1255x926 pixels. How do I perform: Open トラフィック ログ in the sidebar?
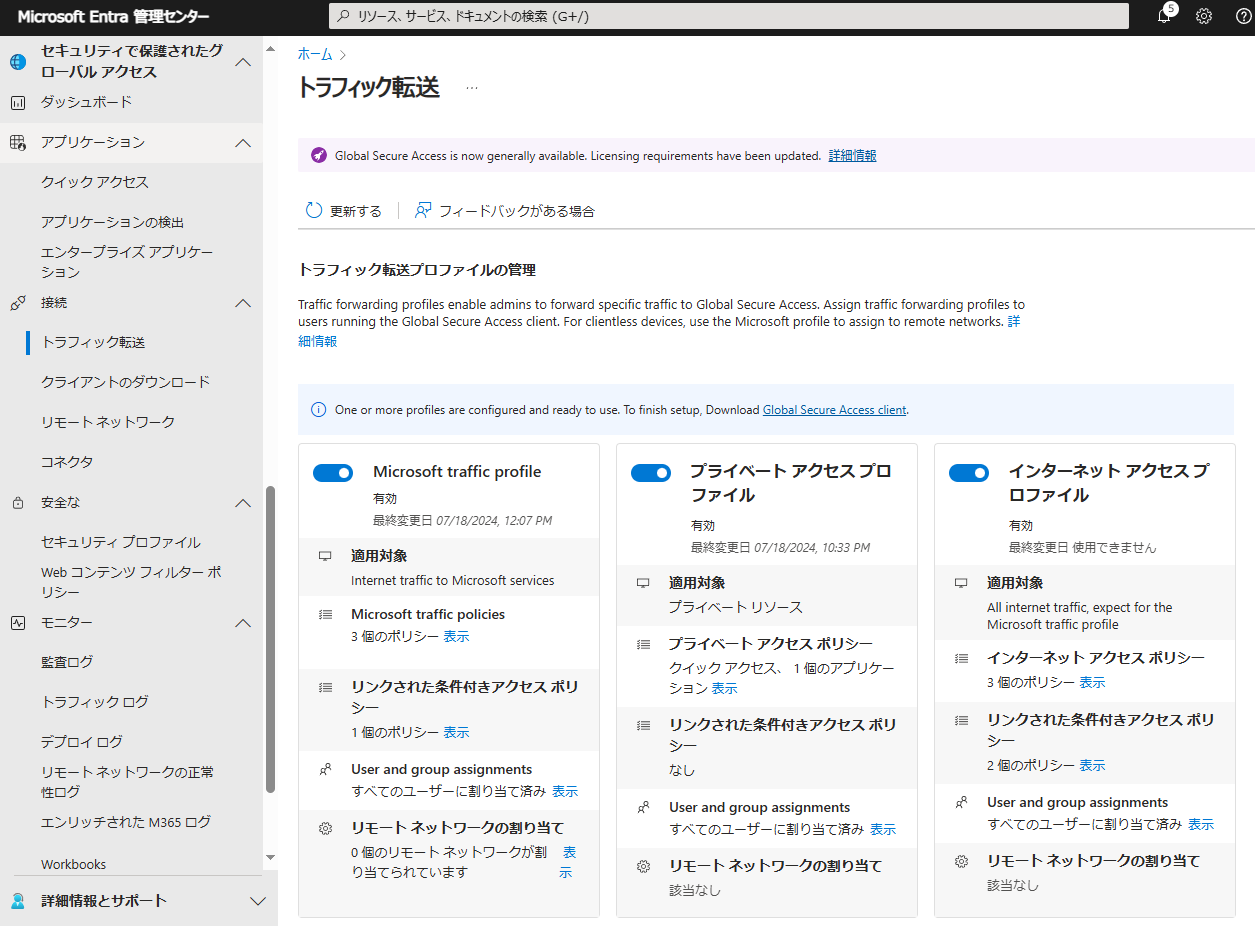(x=95, y=702)
